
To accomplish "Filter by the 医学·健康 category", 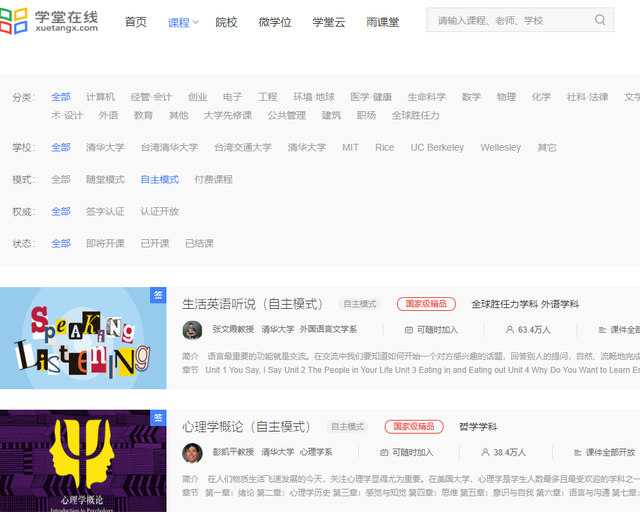I will 371,97.
